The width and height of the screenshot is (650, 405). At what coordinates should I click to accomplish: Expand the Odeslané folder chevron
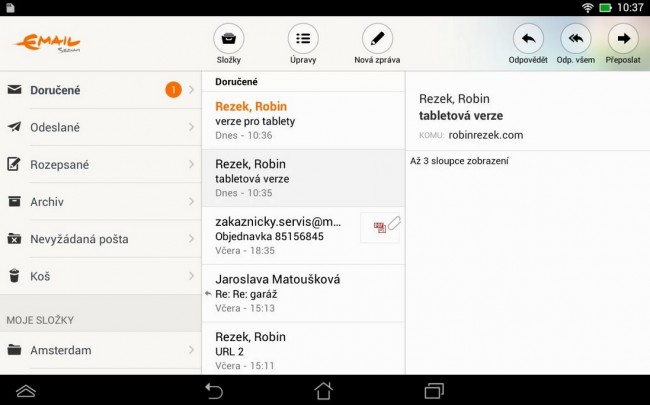point(191,127)
